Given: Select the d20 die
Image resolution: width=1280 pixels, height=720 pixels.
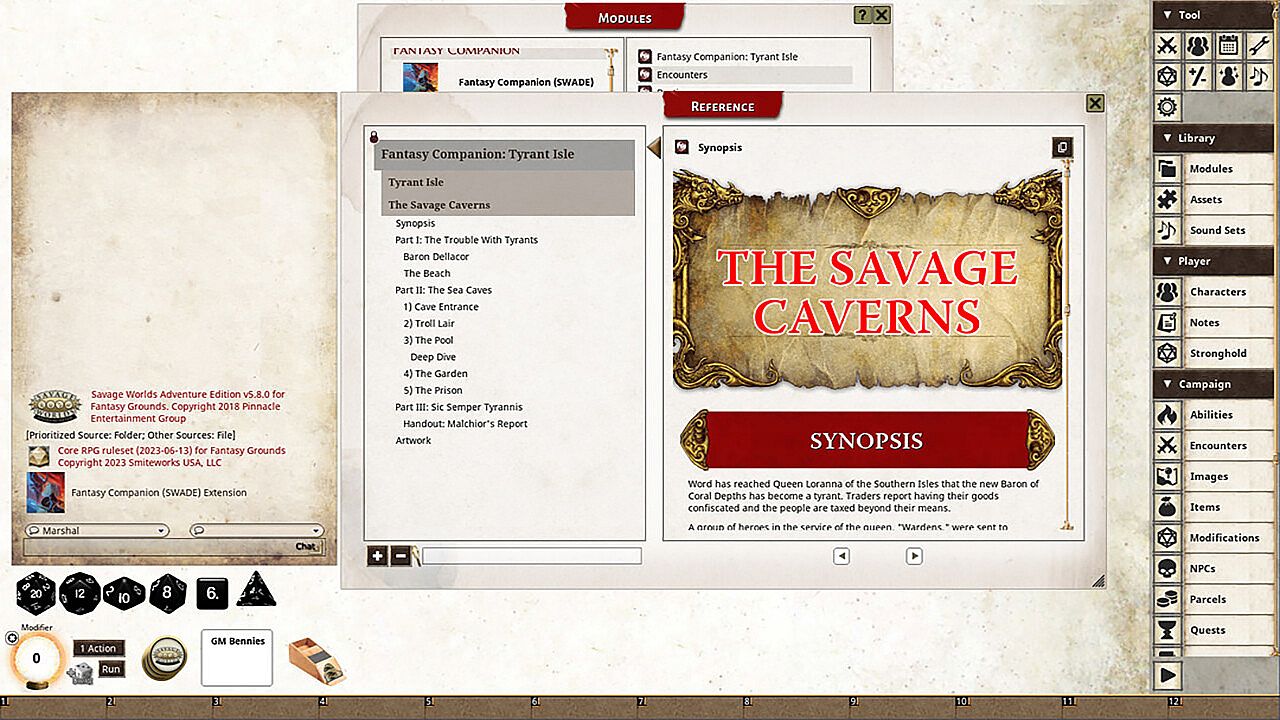Looking at the screenshot, I should click(x=36, y=592).
